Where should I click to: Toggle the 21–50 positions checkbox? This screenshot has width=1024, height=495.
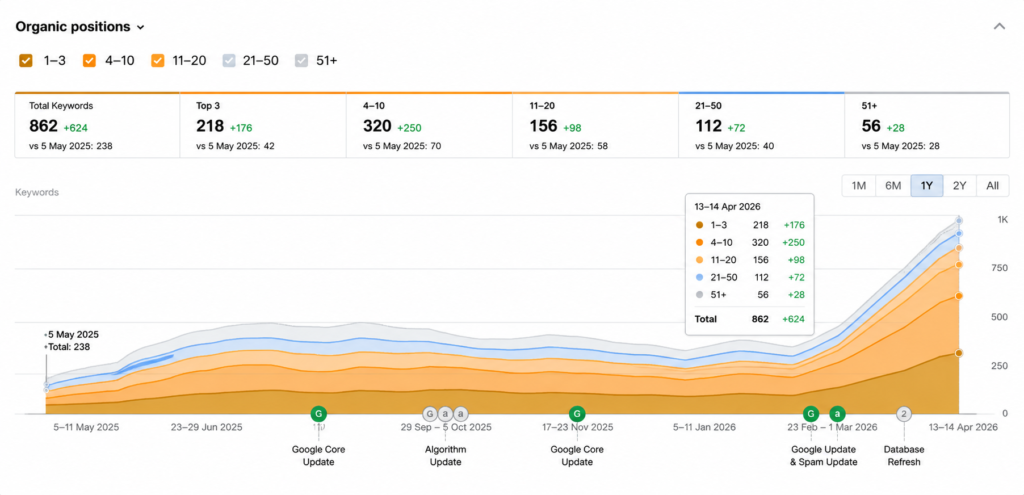pos(229,61)
